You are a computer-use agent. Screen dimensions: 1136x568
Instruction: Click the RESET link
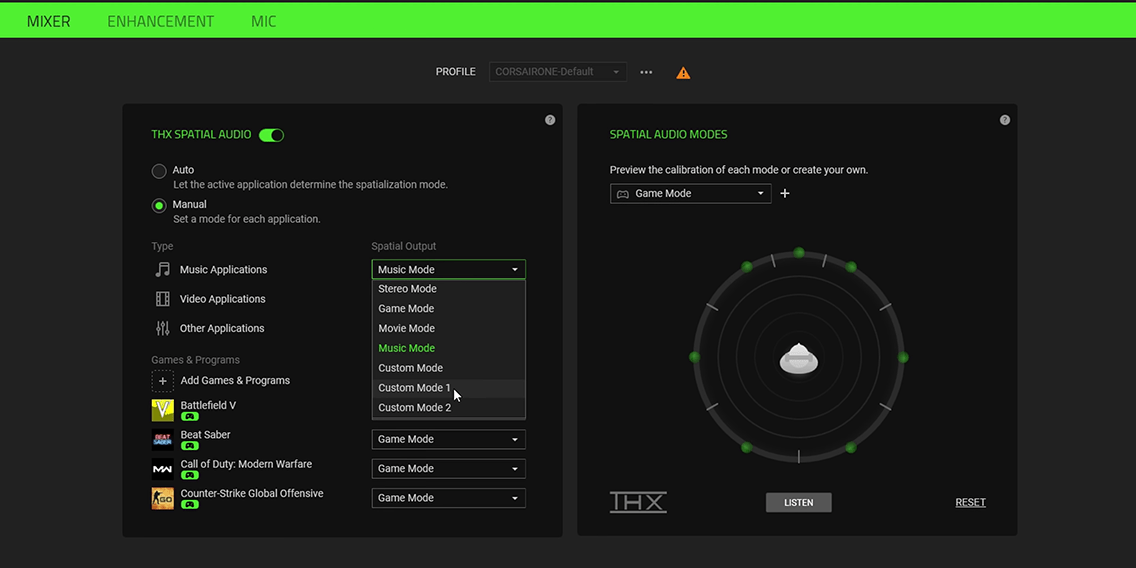click(x=970, y=502)
